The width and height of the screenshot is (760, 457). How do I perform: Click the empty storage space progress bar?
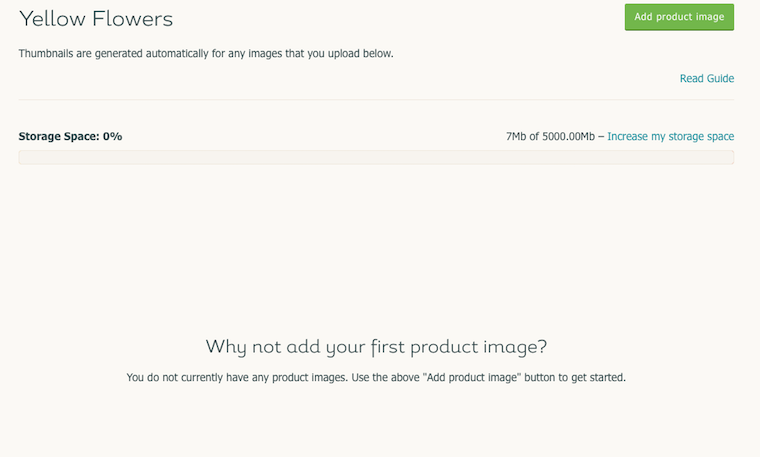point(376,158)
